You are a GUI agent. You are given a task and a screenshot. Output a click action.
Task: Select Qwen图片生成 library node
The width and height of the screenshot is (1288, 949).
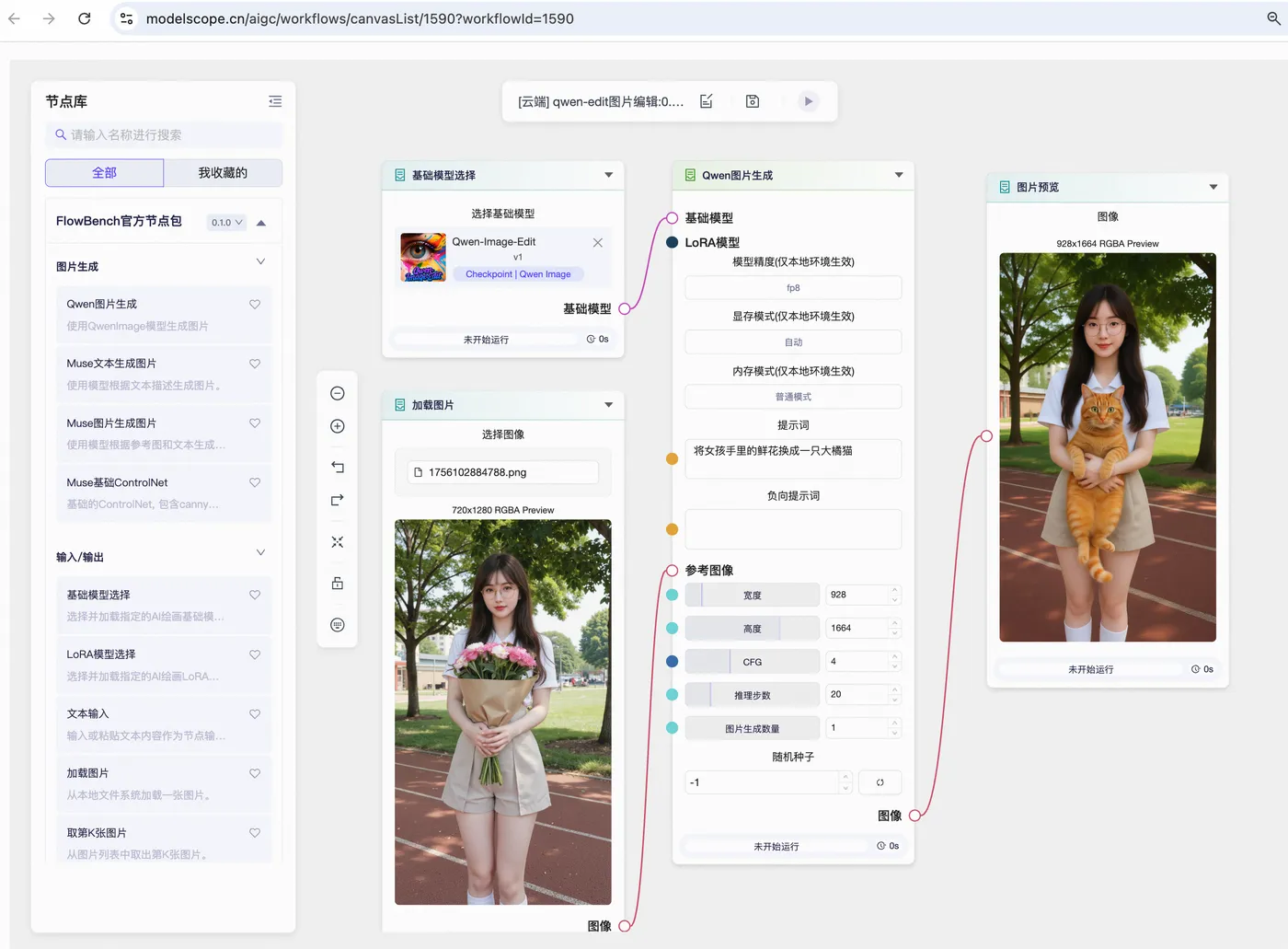click(164, 315)
